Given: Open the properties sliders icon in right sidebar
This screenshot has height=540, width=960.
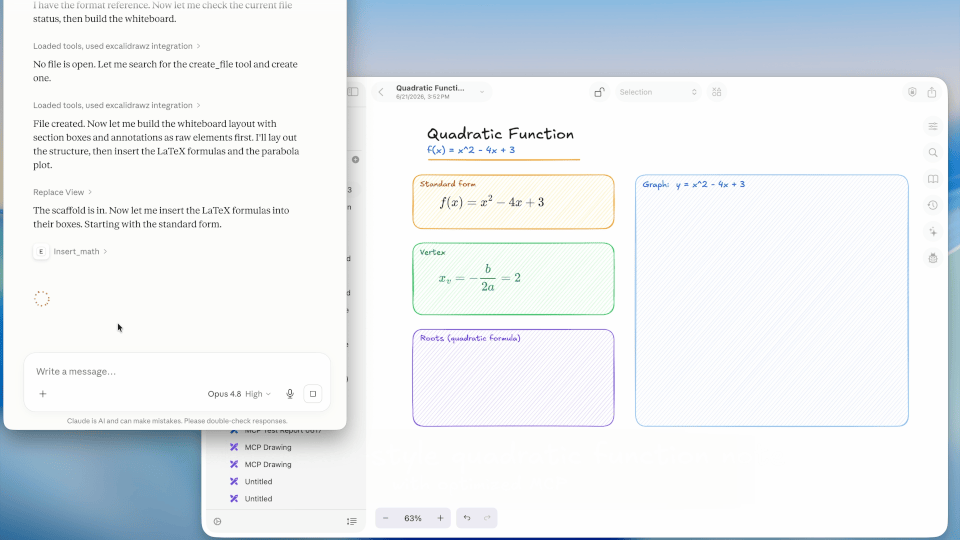Looking at the screenshot, I should coord(932,126).
